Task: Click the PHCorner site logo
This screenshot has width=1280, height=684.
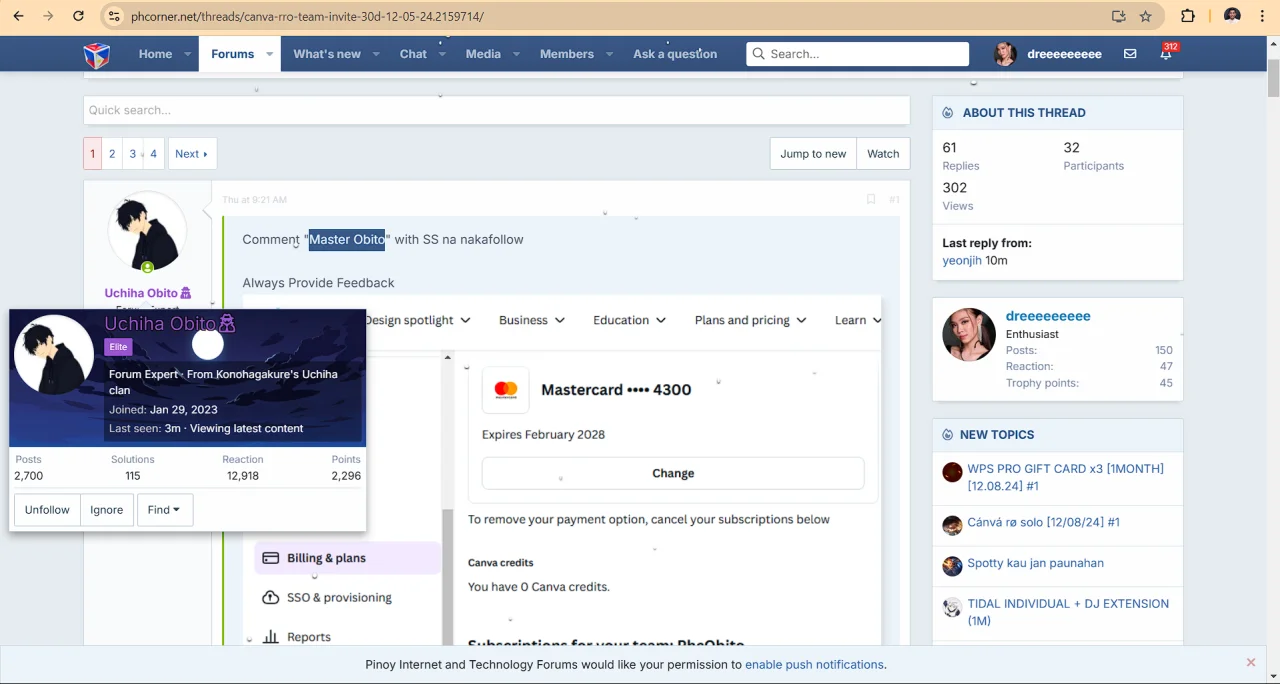Action: [x=97, y=54]
